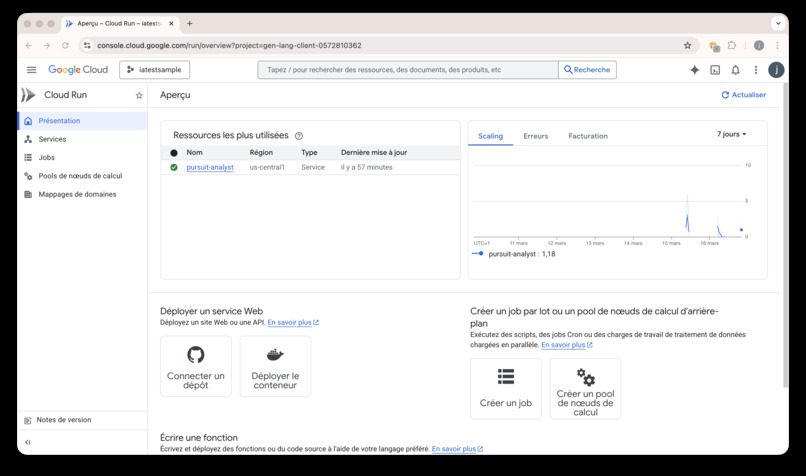Image resolution: width=806 pixels, height=476 pixels.
Task: Expand the browser tab search chevron
Action: click(778, 24)
